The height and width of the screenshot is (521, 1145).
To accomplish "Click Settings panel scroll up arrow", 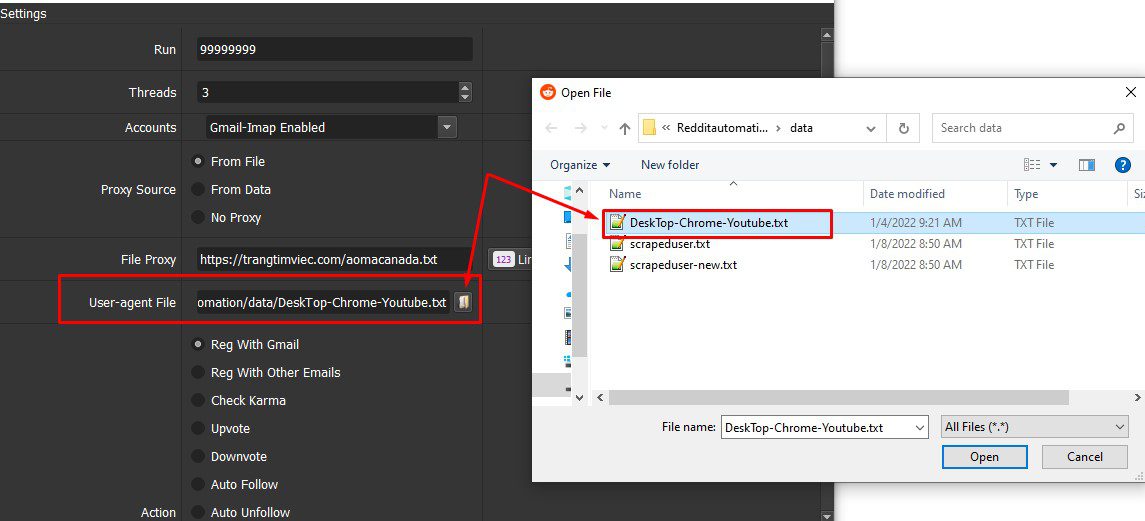I will [827, 34].
